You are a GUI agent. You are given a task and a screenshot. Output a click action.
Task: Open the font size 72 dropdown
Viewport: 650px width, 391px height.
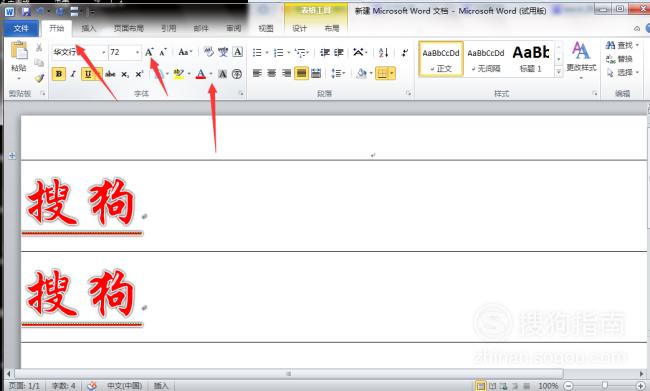[137, 53]
